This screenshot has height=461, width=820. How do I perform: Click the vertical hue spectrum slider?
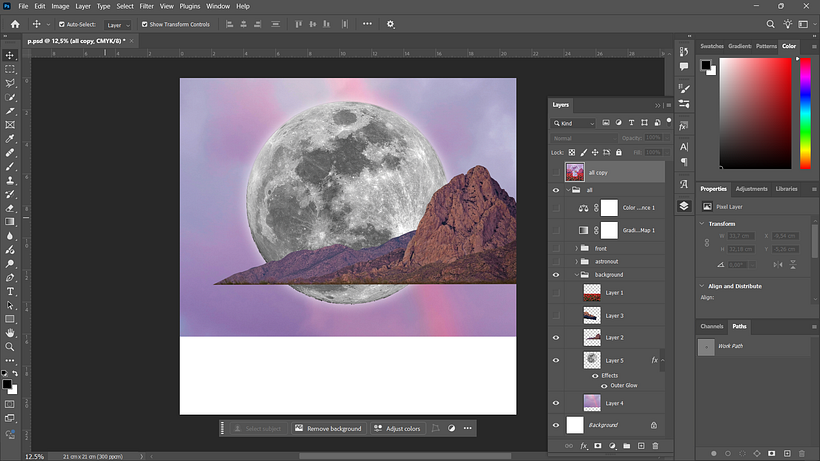(x=805, y=113)
